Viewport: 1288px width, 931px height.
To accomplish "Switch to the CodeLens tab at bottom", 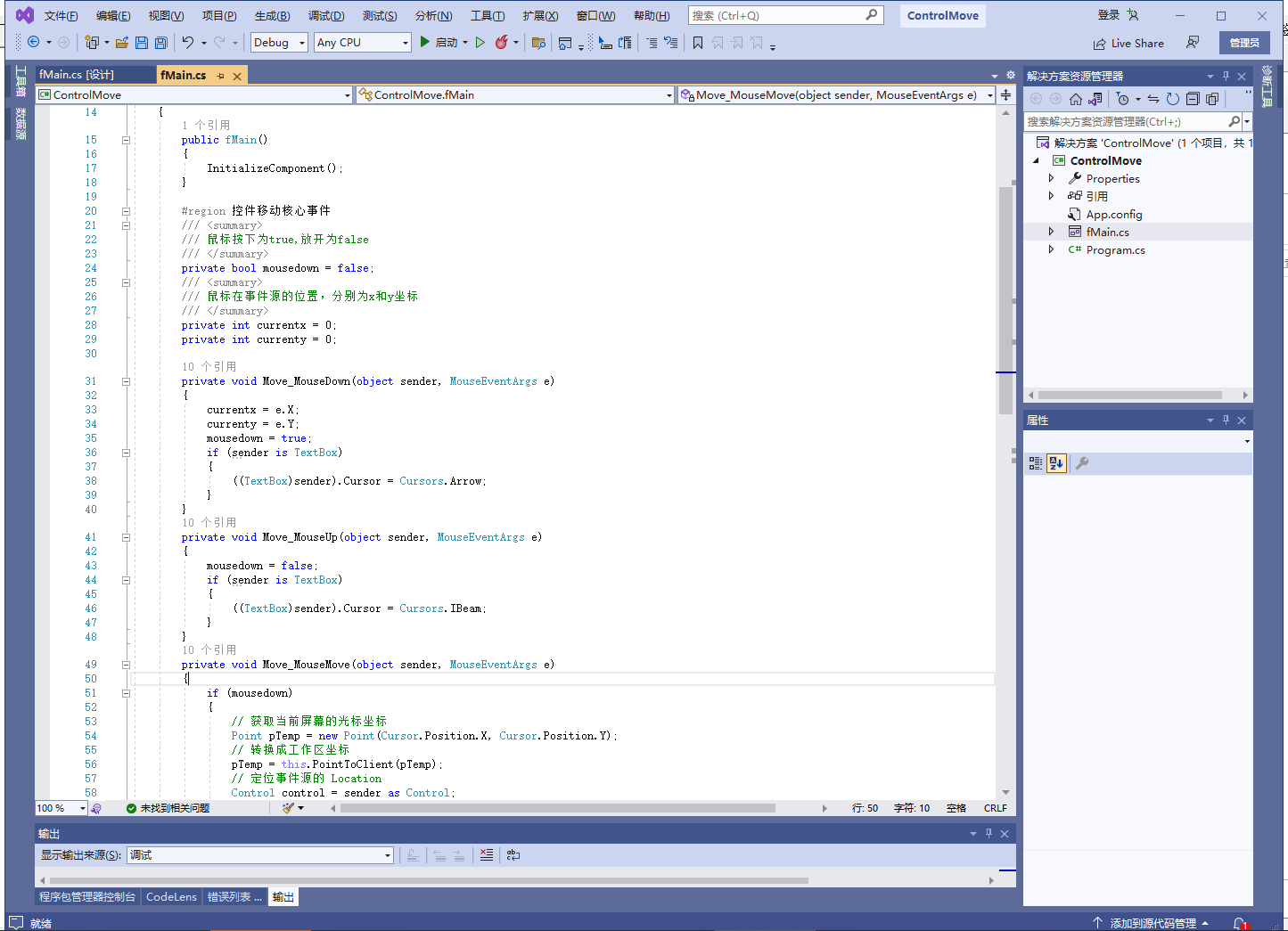I will (171, 896).
